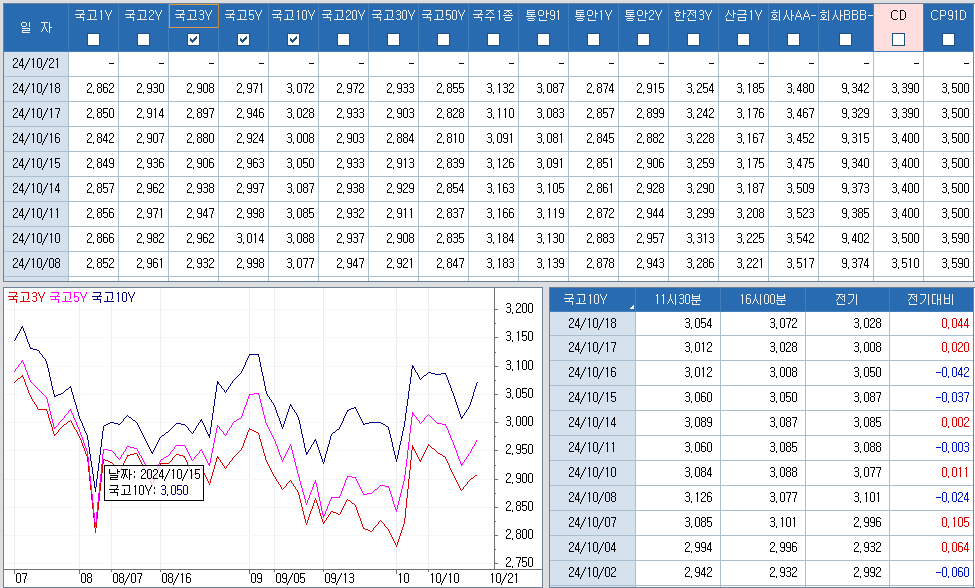This screenshot has height=588, width=975.
Task: Check the 국고1Y checkbox
Action: [94, 39]
